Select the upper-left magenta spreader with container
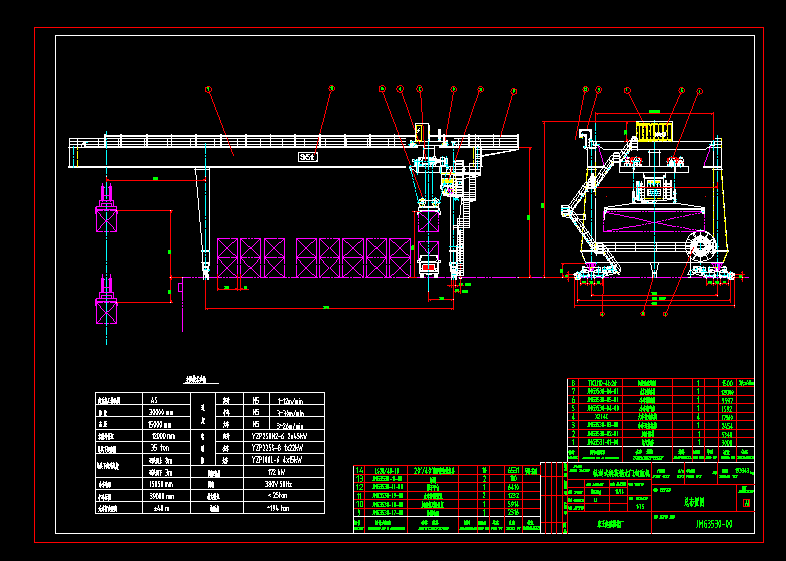The height and width of the screenshot is (561, 786). point(106,210)
